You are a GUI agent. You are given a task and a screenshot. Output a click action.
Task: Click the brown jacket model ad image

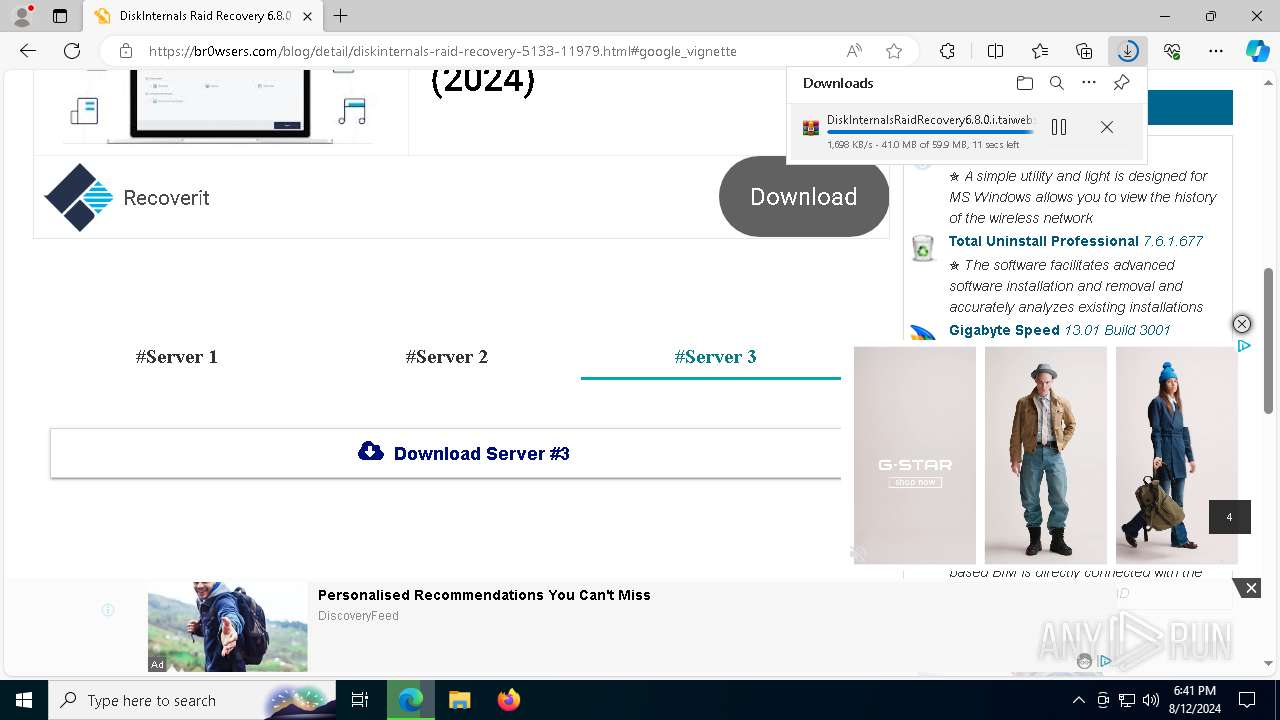click(x=1045, y=455)
